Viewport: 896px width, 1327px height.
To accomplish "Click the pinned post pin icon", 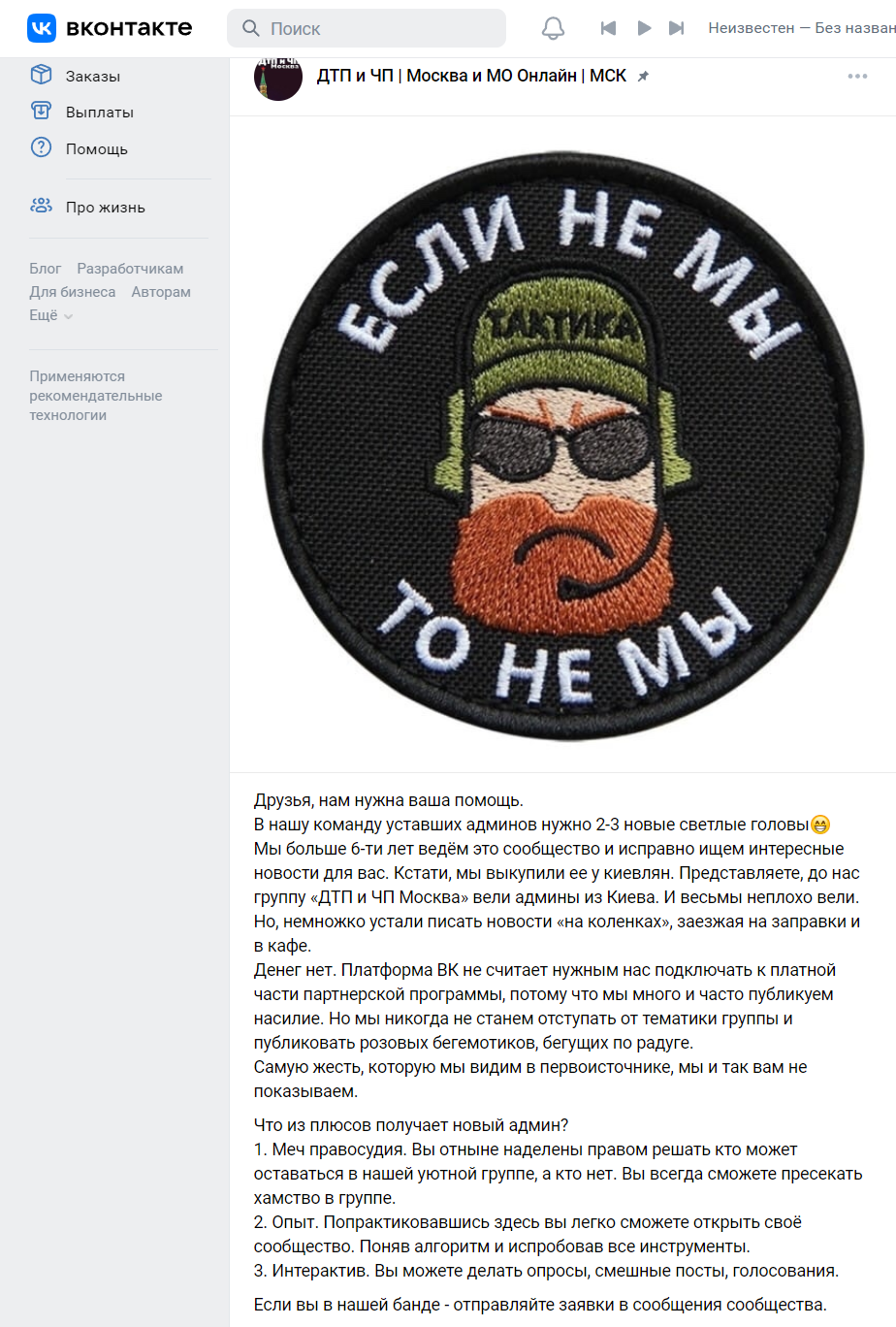I will click(x=642, y=76).
